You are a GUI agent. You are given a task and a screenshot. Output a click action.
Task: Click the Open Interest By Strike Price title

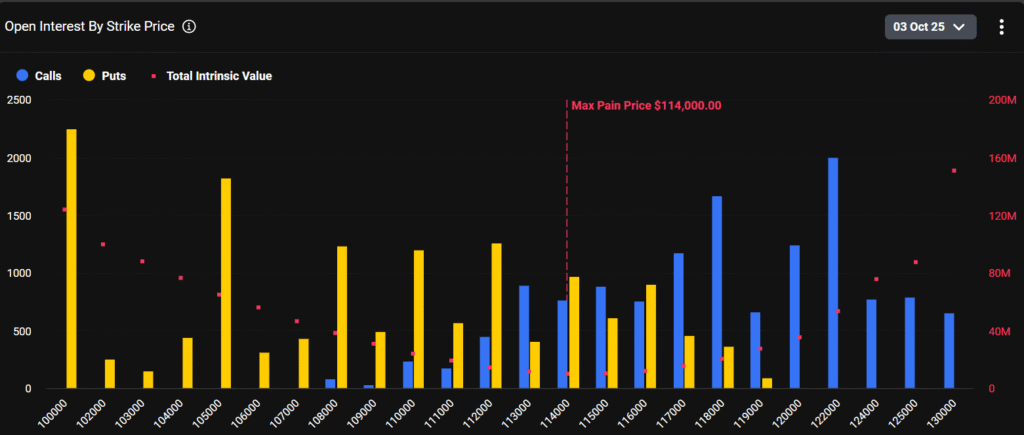tap(90, 27)
